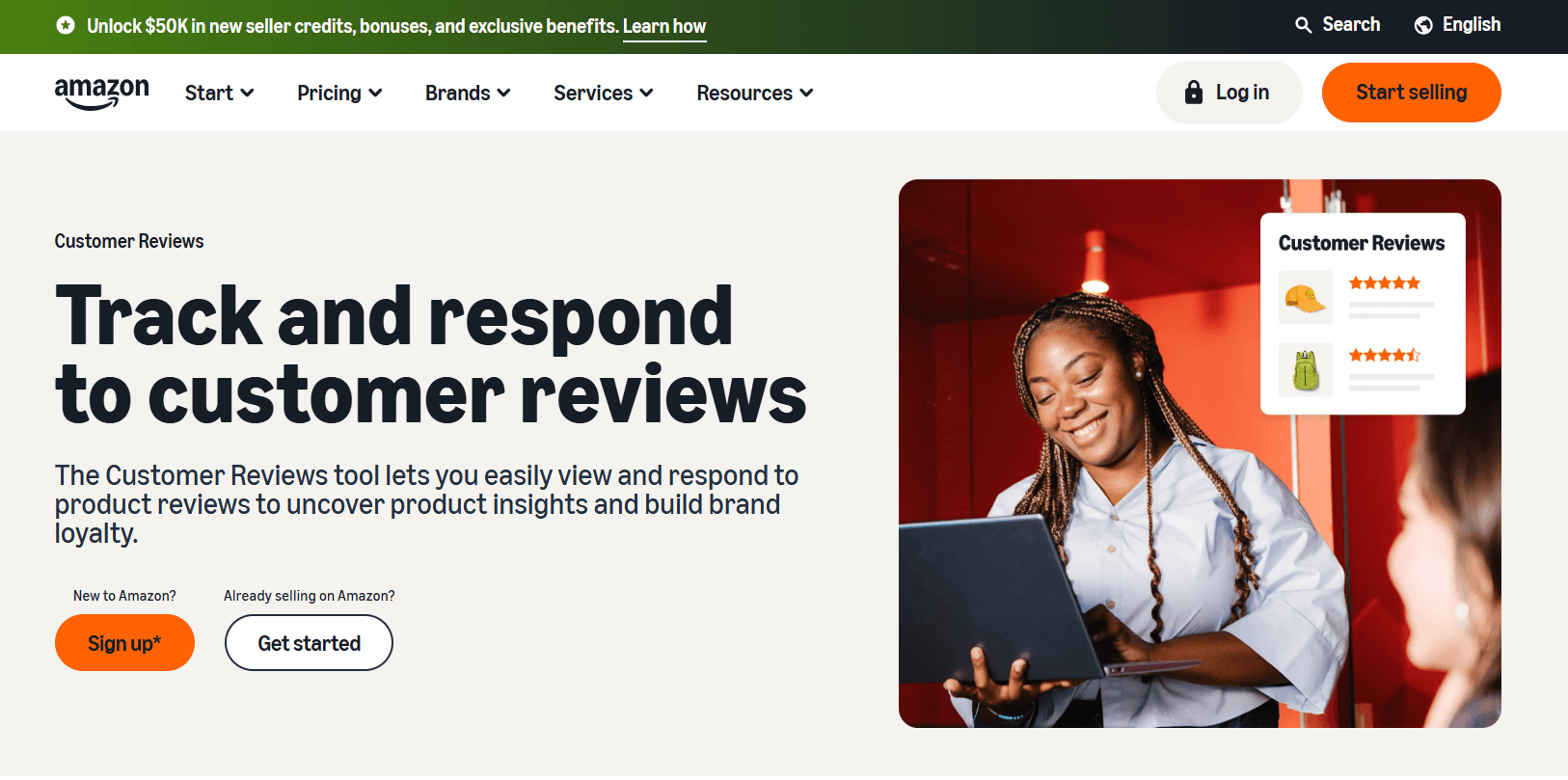Click the 'Track and respond' headline
Image resolution: width=1568 pixels, height=780 pixels.
tap(430, 355)
